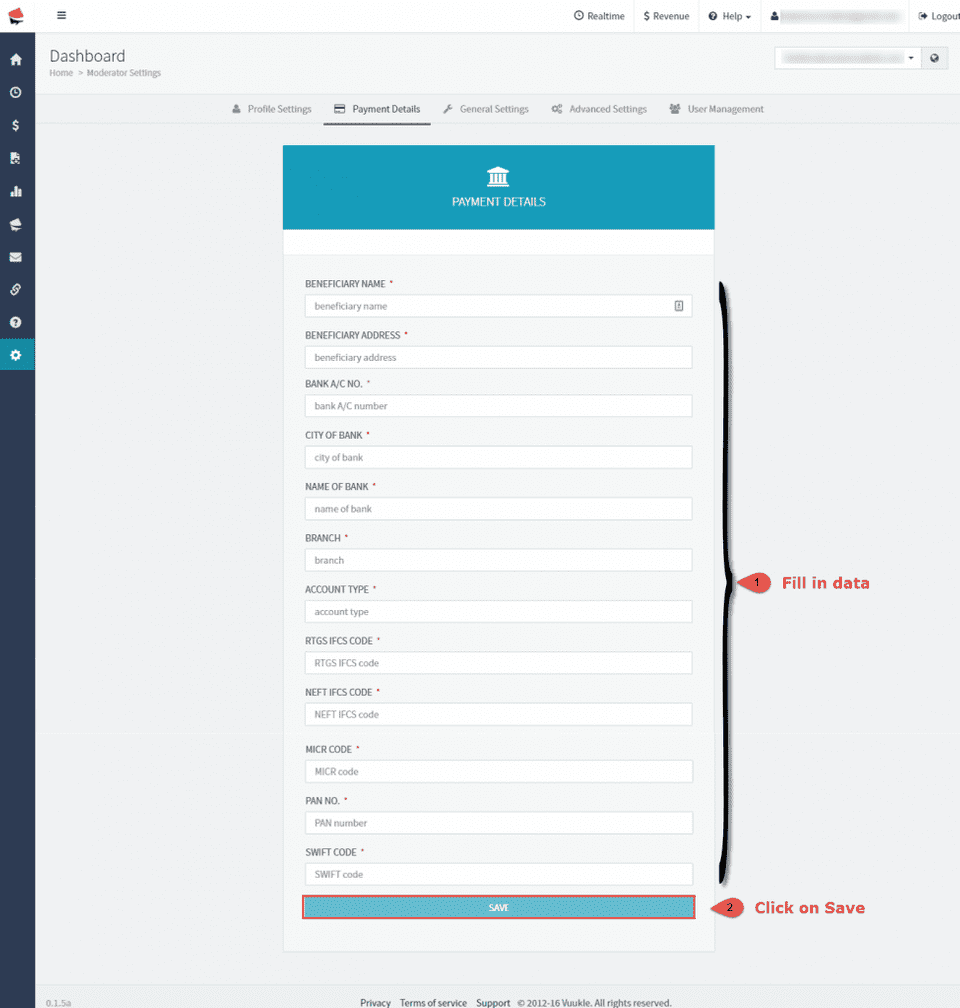Click the SAVE button below SWIFT code
This screenshot has width=960, height=1008.
(498, 907)
